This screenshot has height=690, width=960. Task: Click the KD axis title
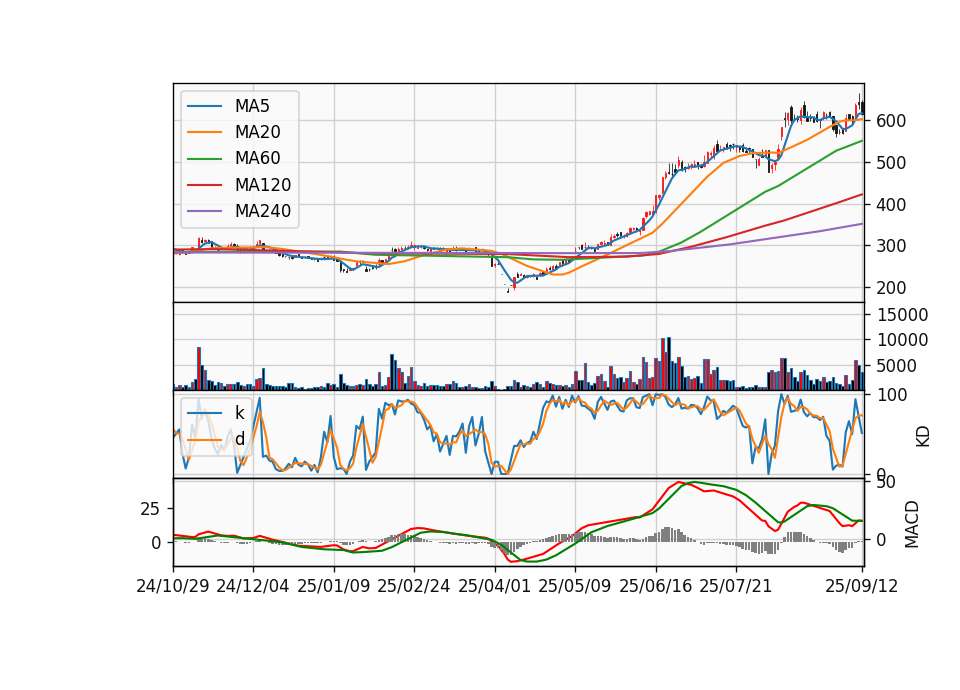(923, 437)
